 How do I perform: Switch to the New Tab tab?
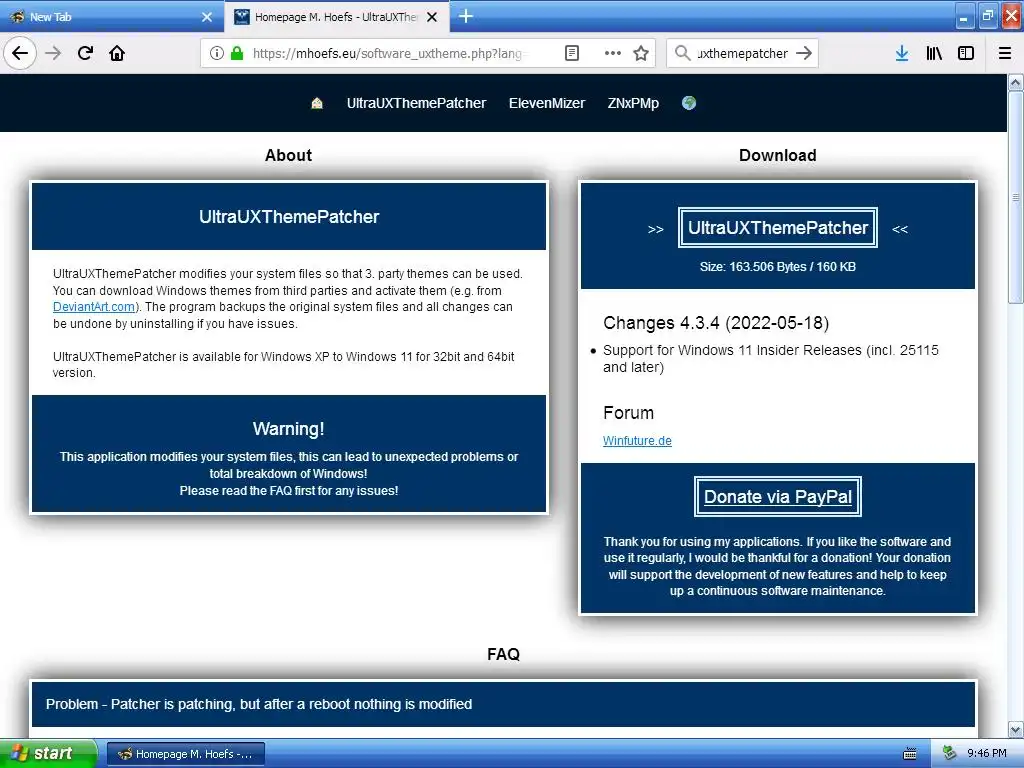111,17
